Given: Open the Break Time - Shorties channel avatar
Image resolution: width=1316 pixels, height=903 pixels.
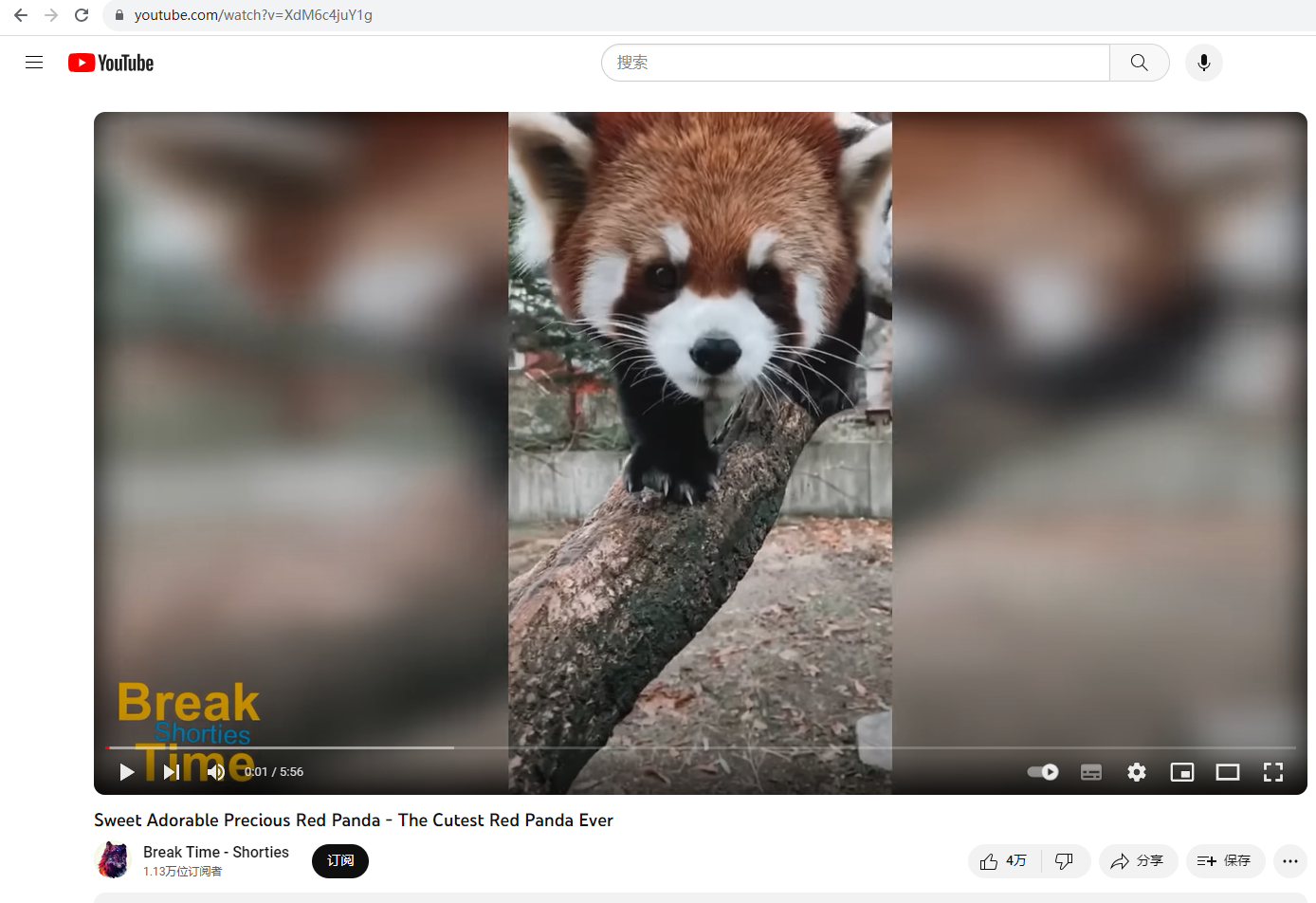Looking at the screenshot, I should (x=113, y=860).
